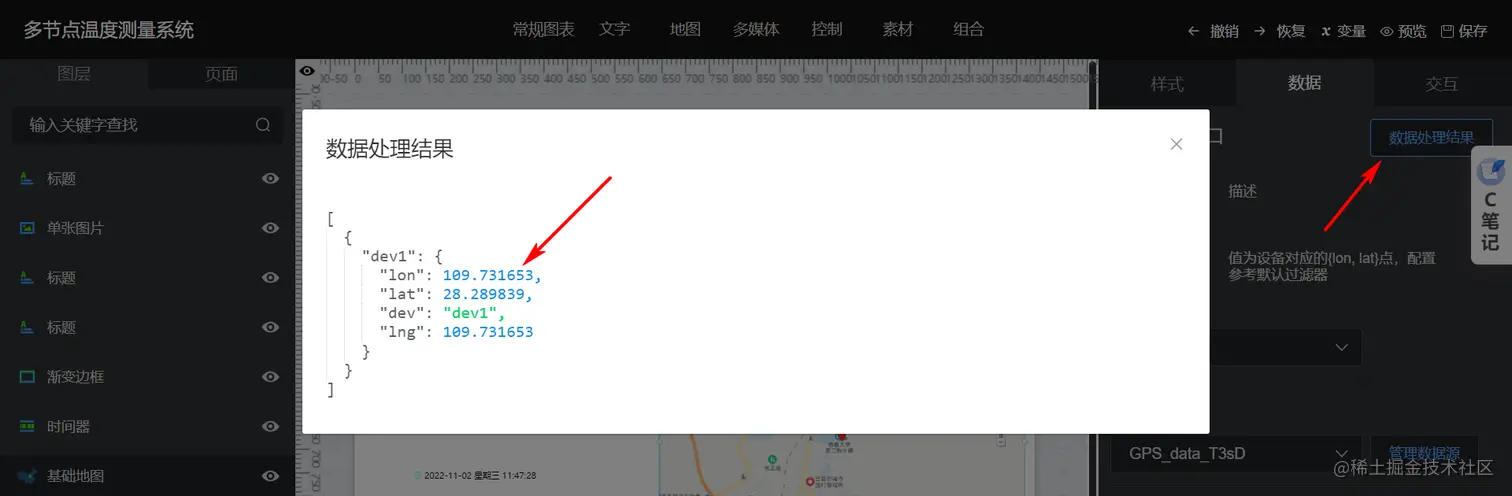Screen dimensions: 1512x496
Task: Click search magnifier icon in layer panel
Action: (x=263, y=125)
